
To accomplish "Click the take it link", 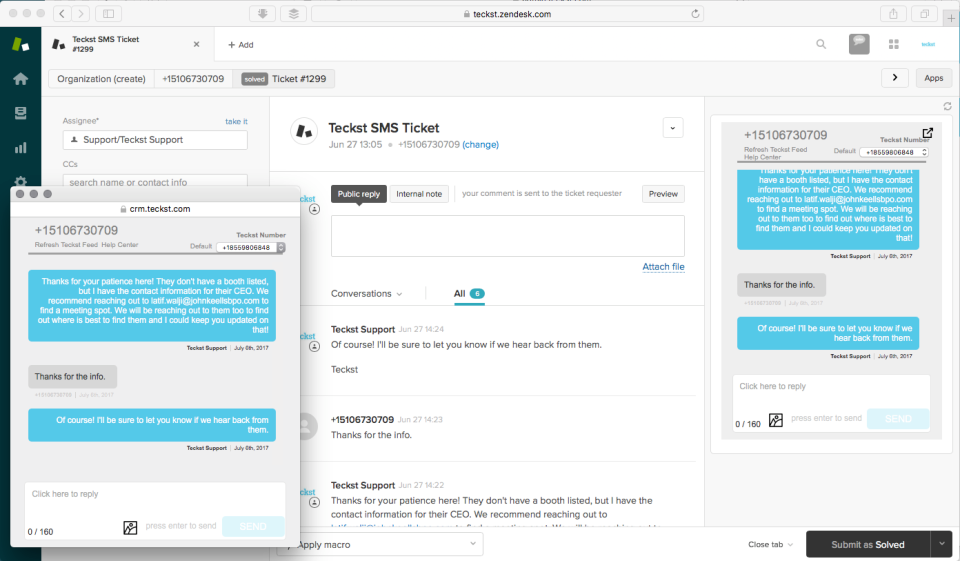I will 236,121.
